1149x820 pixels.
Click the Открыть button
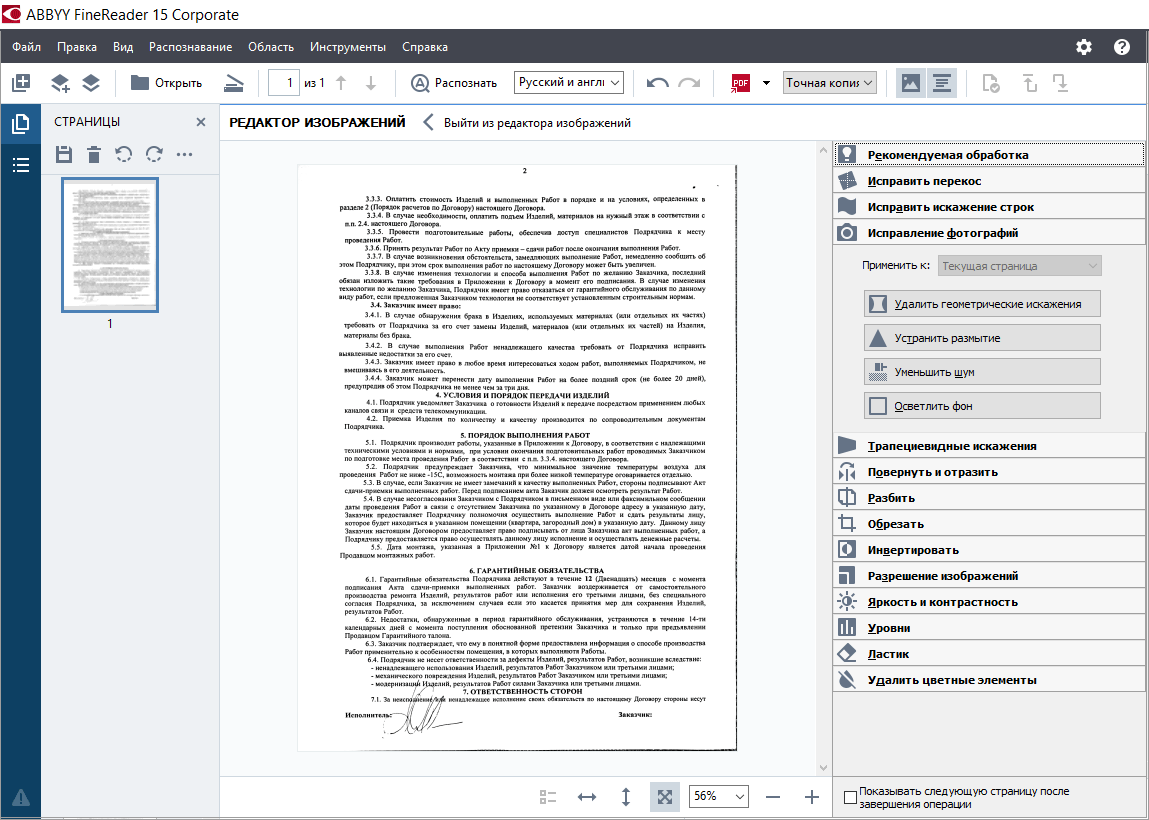[x=166, y=83]
